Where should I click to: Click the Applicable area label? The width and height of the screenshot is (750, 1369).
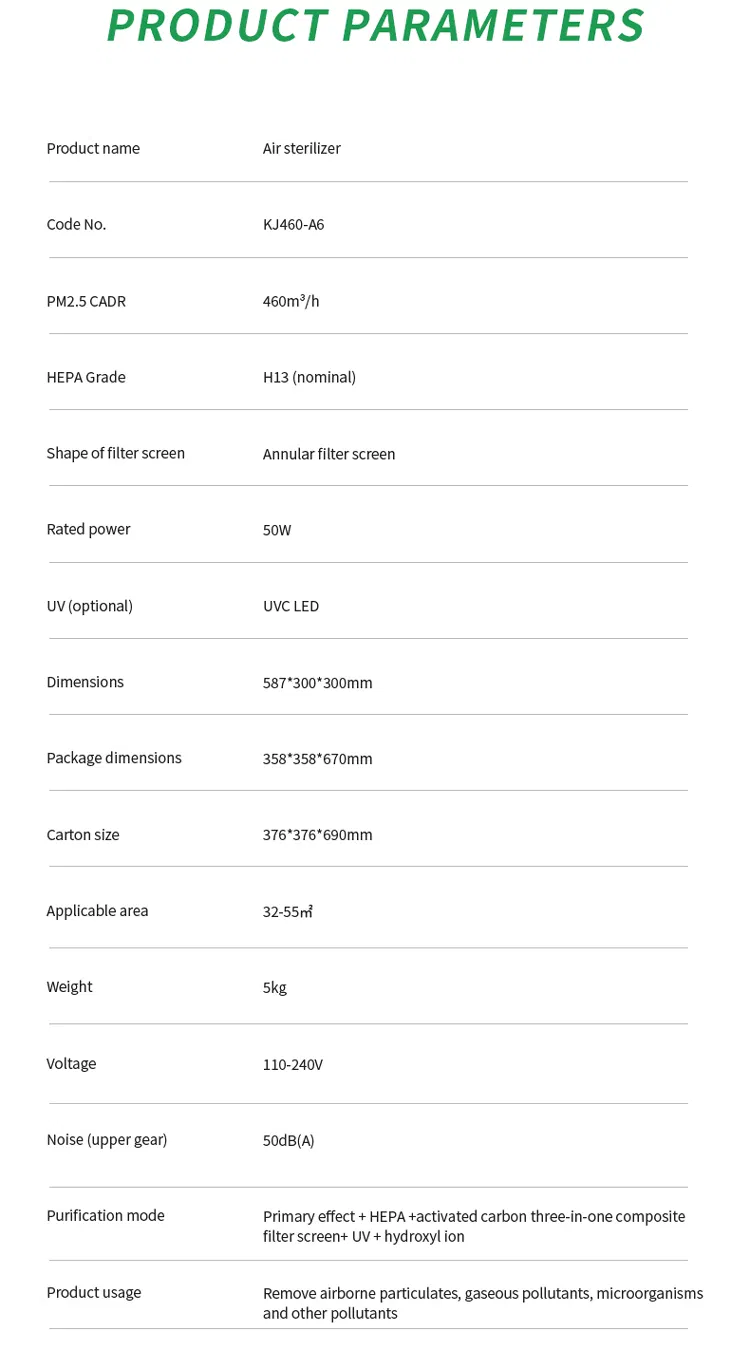pyautogui.click(x=97, y=911)
